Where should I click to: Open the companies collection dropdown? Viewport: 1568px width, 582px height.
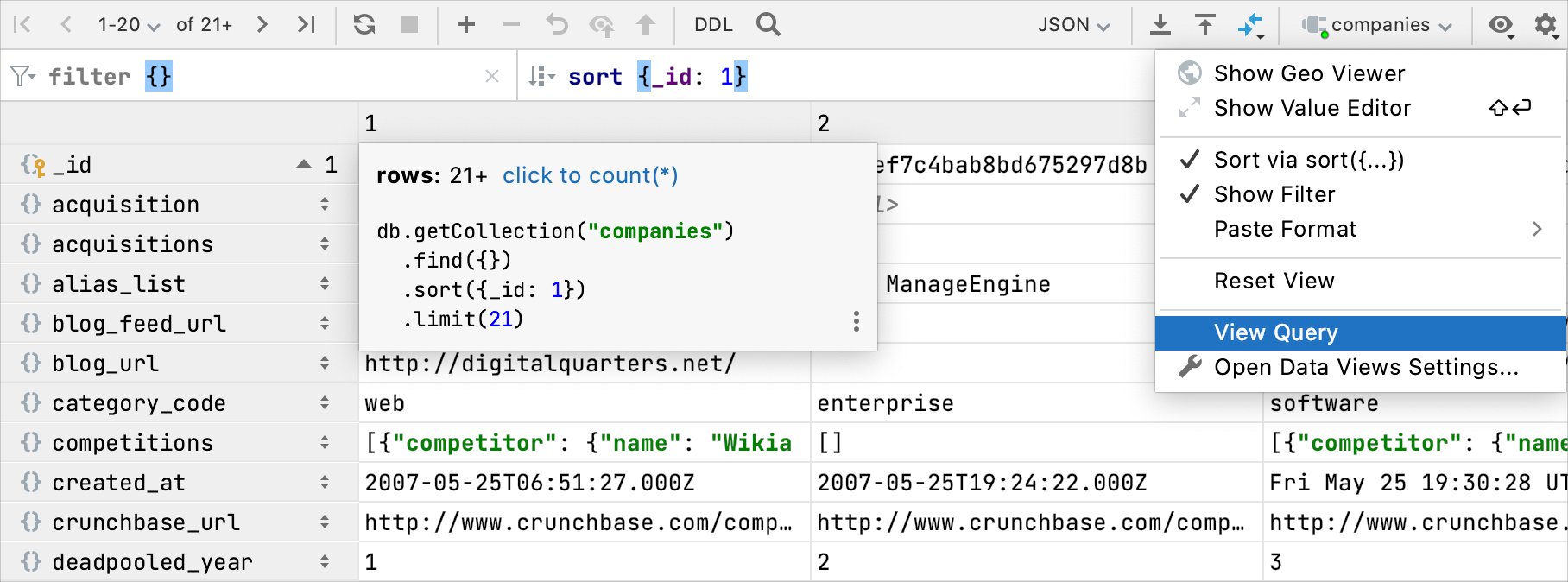[1376, 25]
